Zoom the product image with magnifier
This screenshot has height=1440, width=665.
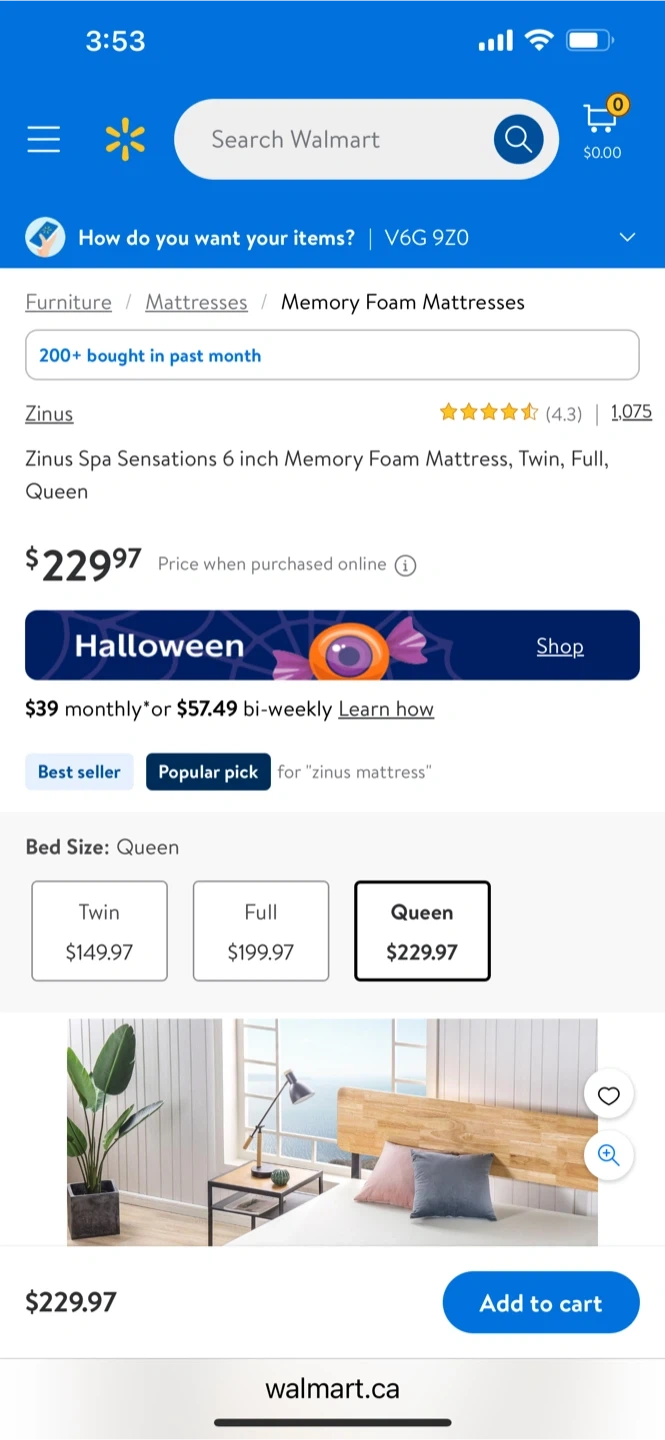click(608, 1155)
